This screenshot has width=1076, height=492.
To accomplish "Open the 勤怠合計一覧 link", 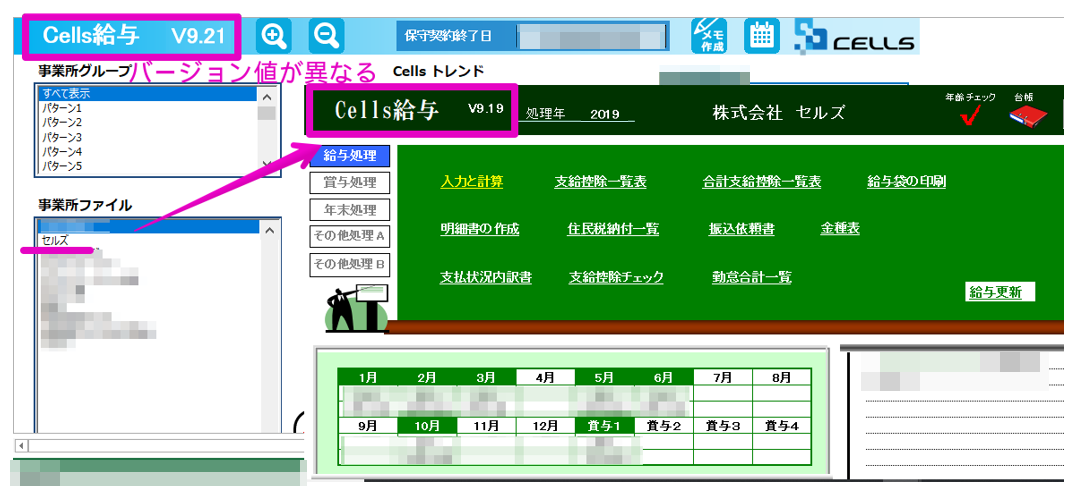I will coord(752,277).
